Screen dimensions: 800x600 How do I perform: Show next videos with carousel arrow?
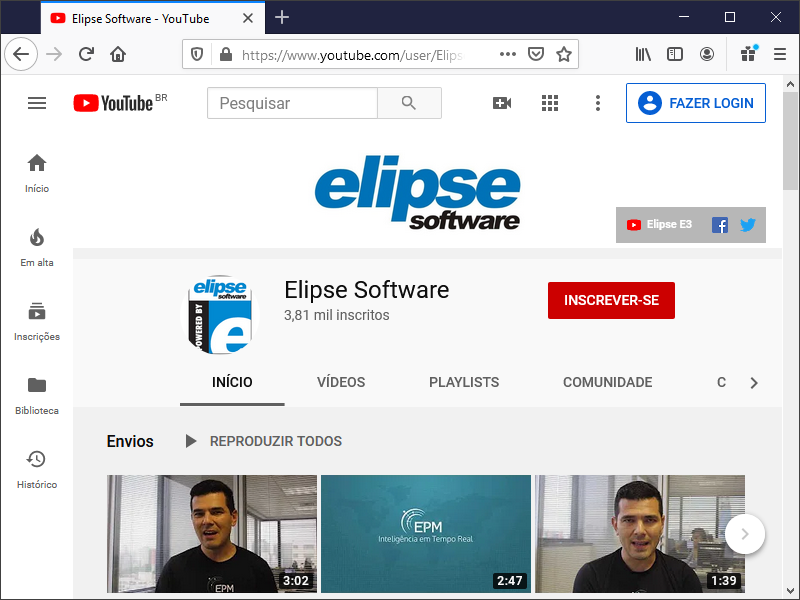(744, 534)
